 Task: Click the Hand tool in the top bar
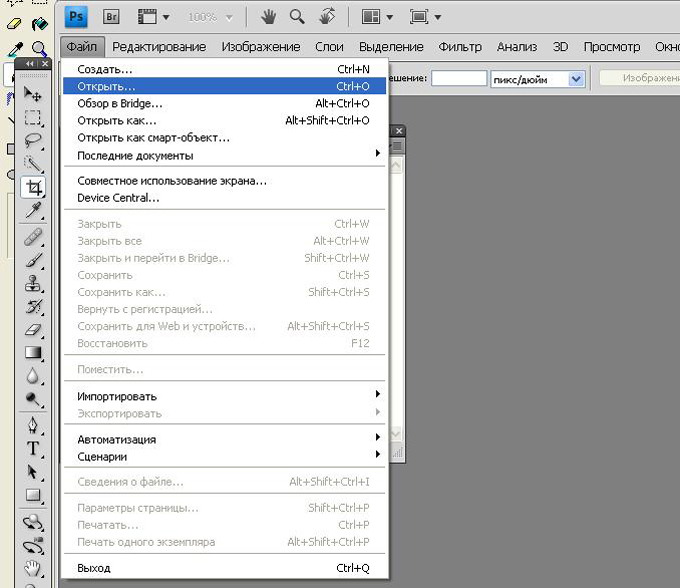(268, 16)
